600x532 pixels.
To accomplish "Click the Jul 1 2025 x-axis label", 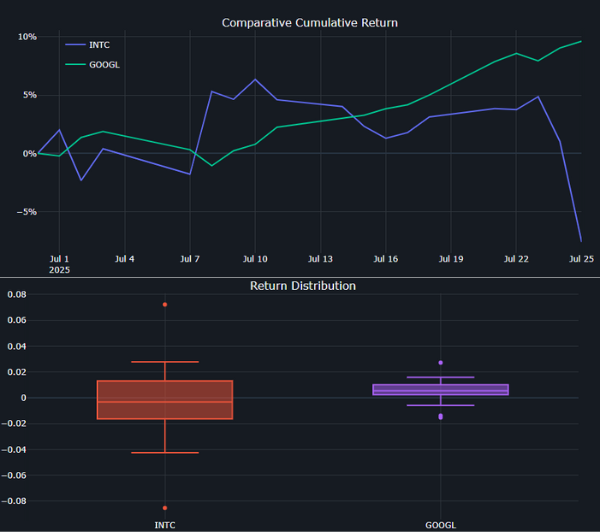I will click(x=59, y=264).
